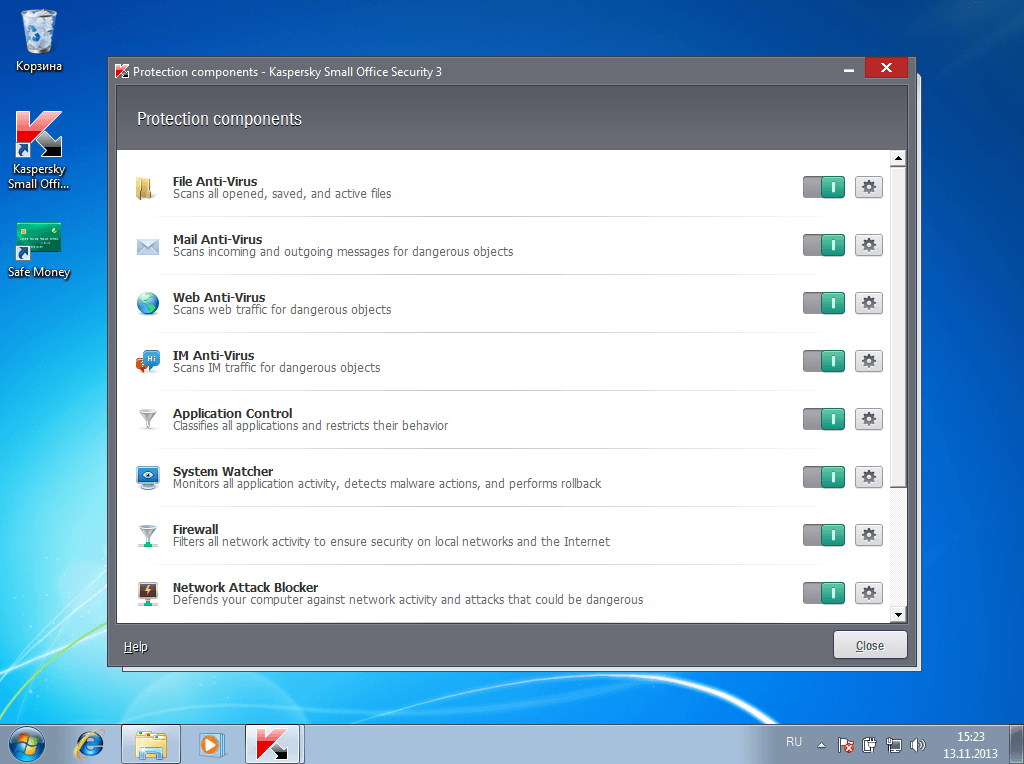Select the Recycle Bin (Корзина) desktop icon
Screen dimensions: 1024x764
pos(39,40)
